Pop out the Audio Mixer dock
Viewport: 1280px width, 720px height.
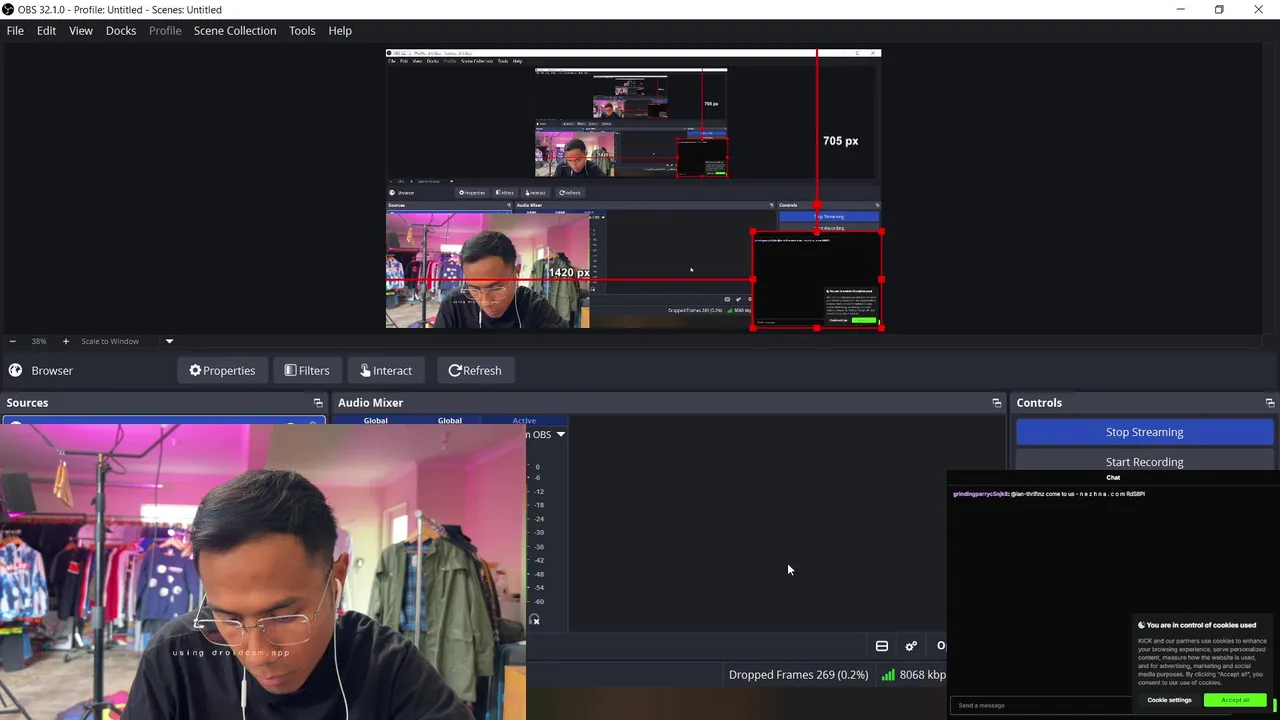point(996,403)
